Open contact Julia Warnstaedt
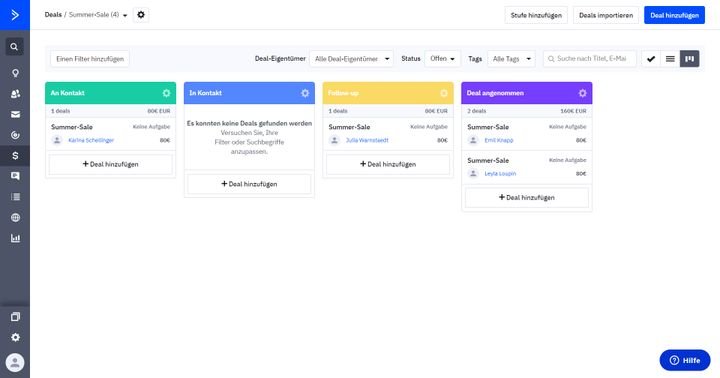The height and width of the screenshot is (378, 720). pyautogui.click(x=367, y=140)
